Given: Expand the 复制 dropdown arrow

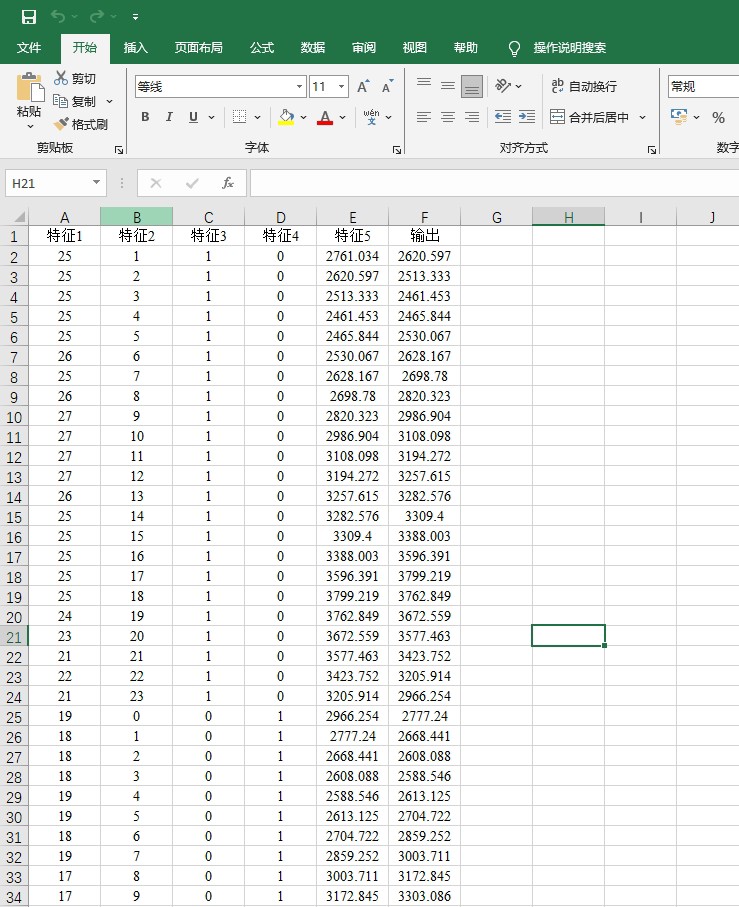Looking at the screenshot, I should coord(109,101).
